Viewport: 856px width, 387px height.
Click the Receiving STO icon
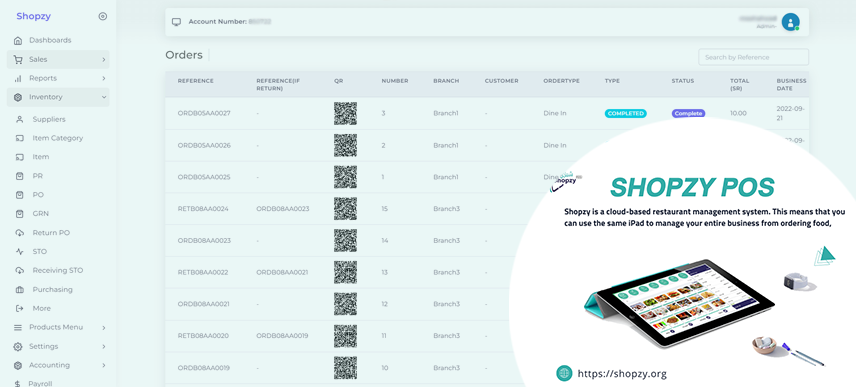coord(20,270)
